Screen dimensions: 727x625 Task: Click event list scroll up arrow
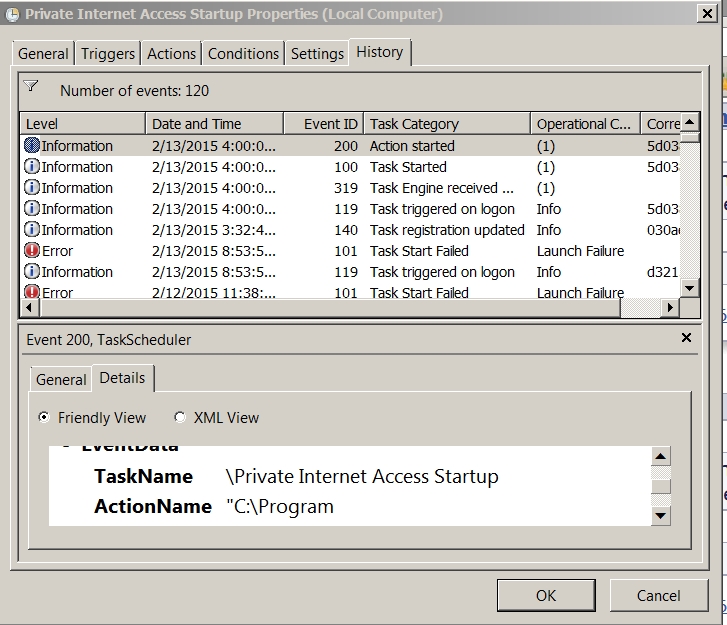click(x=689, y=122)
